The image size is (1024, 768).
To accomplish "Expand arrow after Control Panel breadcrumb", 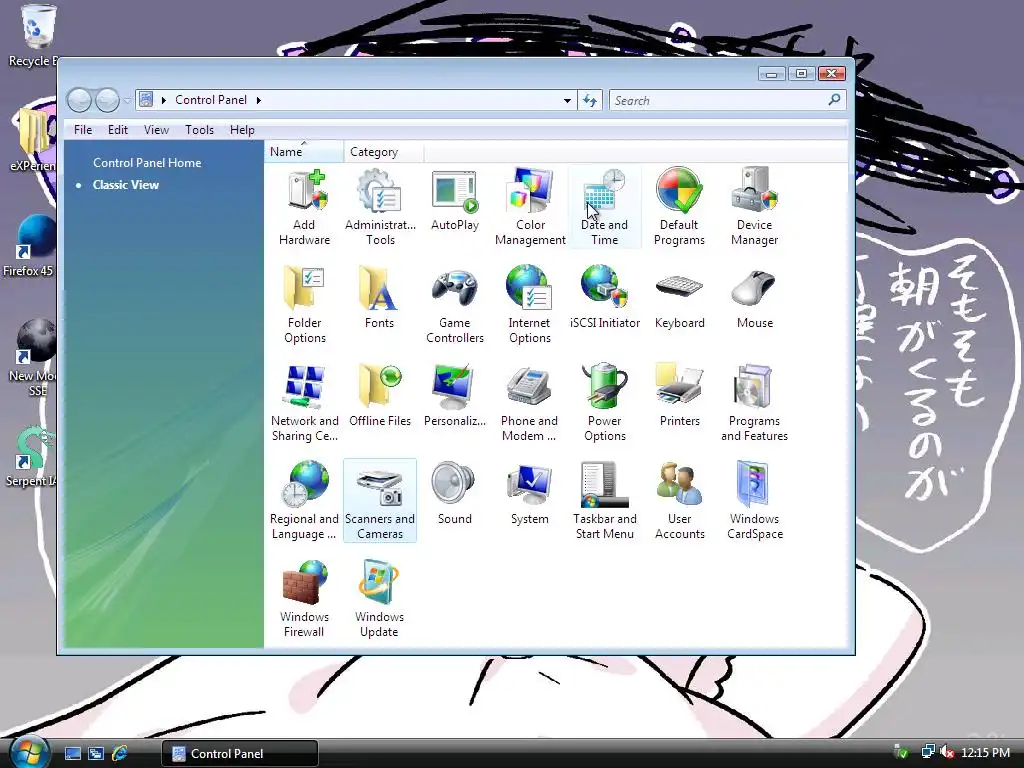I will (x=259, y=100).
